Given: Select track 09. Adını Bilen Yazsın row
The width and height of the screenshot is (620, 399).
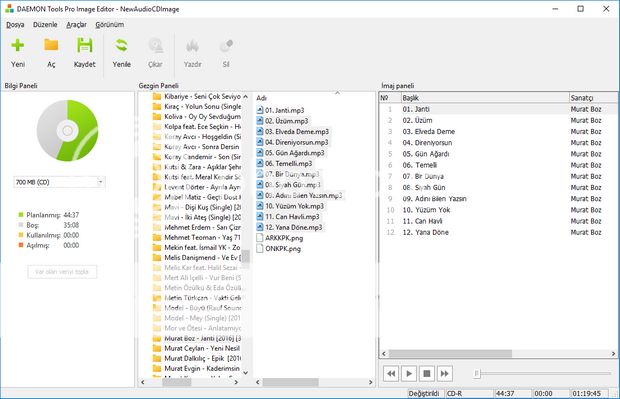Looking at the screenshot, I should (498, 199).
